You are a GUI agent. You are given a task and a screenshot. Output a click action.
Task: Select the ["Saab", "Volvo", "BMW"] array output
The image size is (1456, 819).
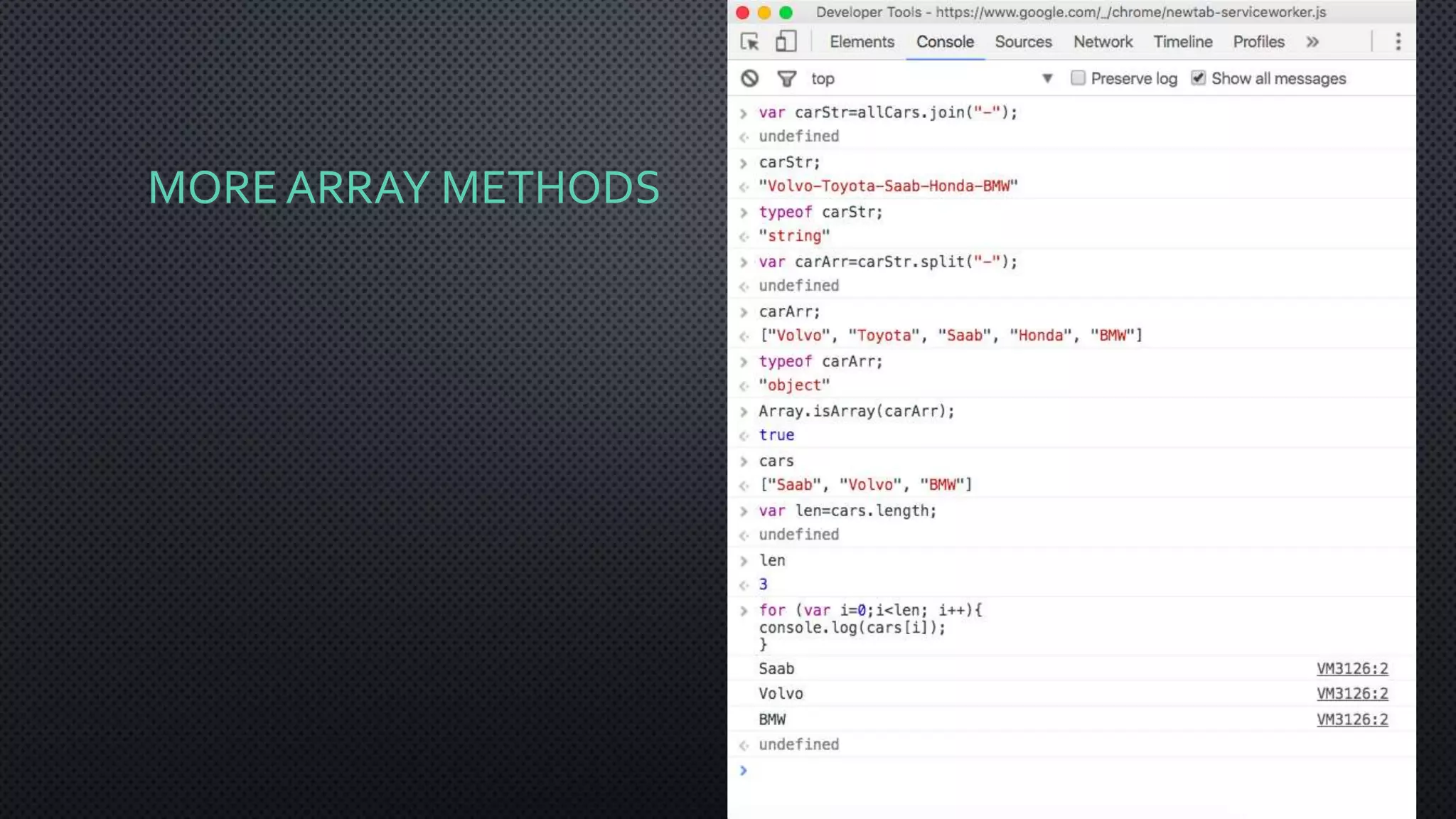[x=865, y=485]
